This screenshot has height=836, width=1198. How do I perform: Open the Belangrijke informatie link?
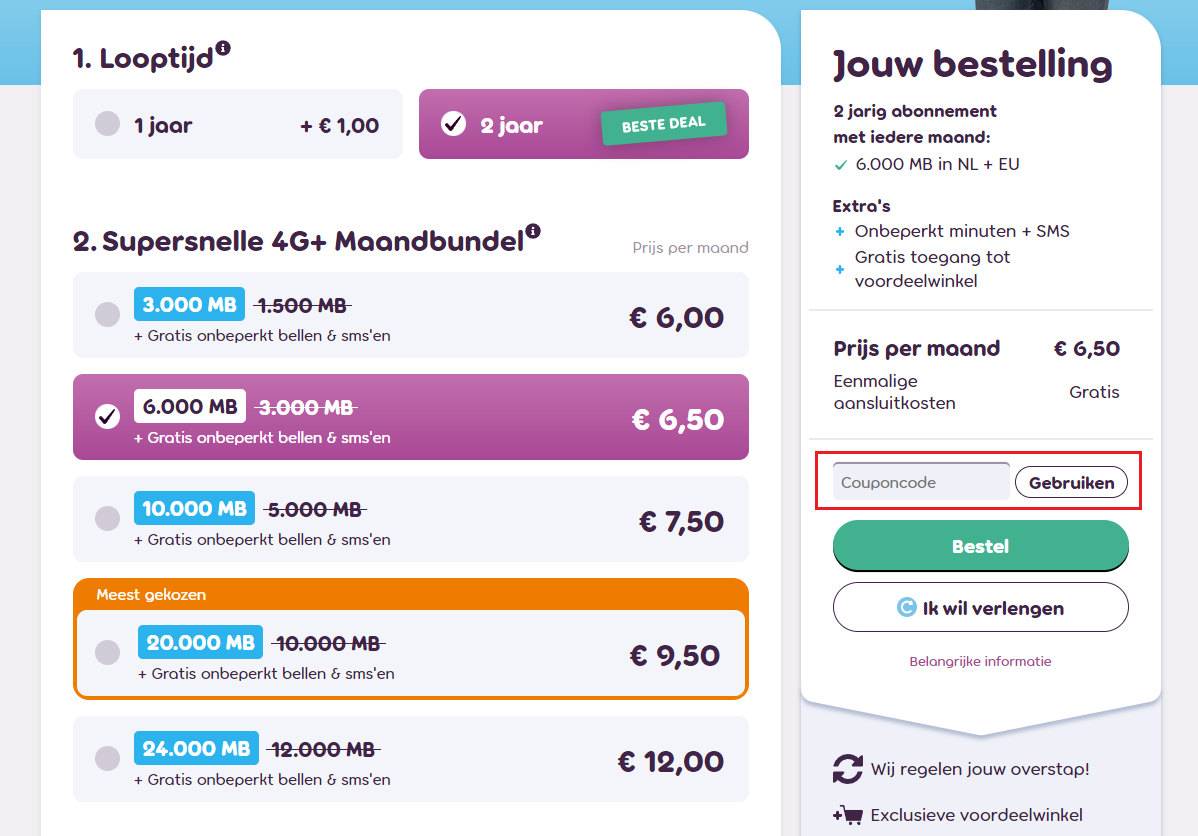click(x=980, y=661)
